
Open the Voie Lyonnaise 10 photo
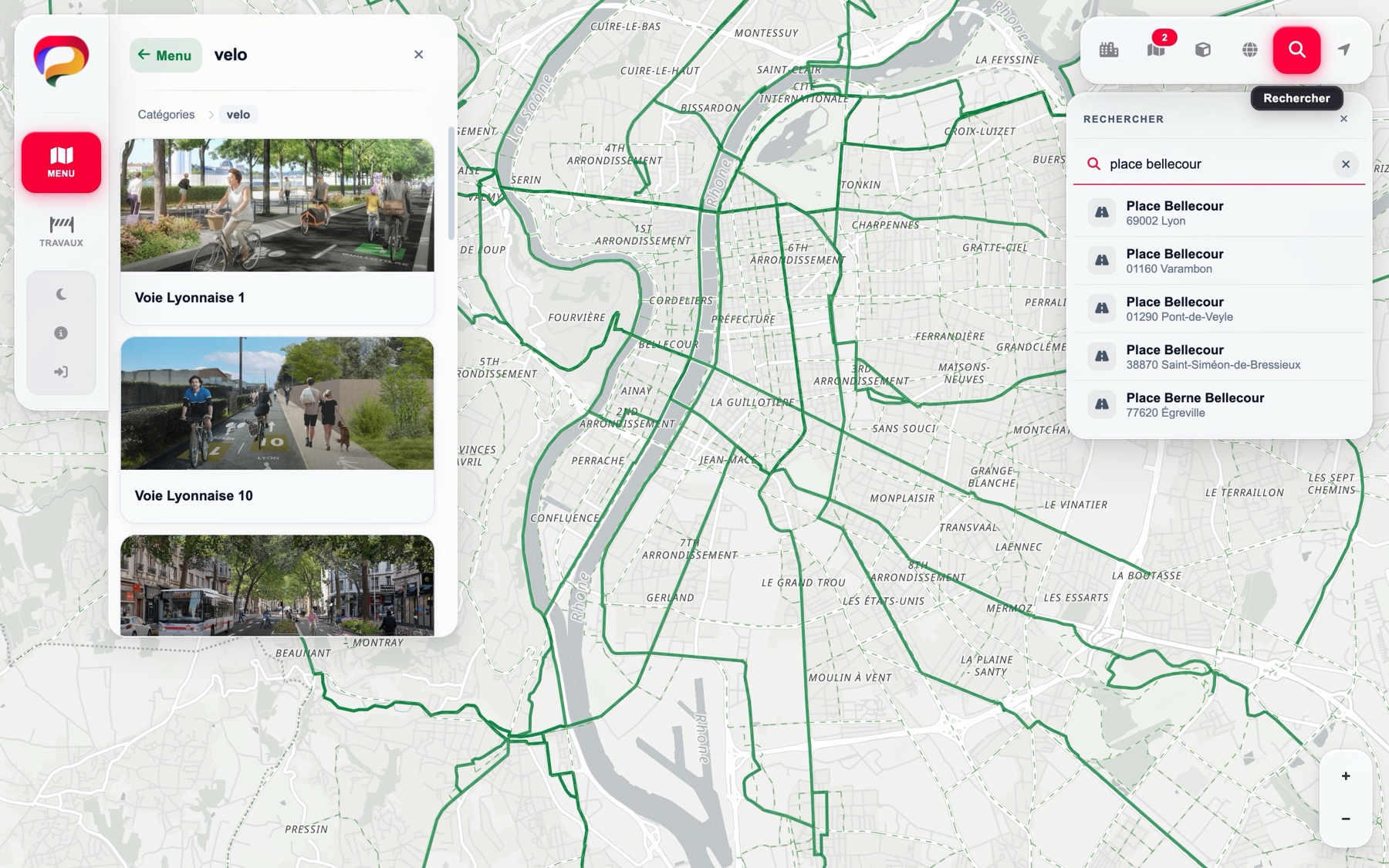point(277,404)
